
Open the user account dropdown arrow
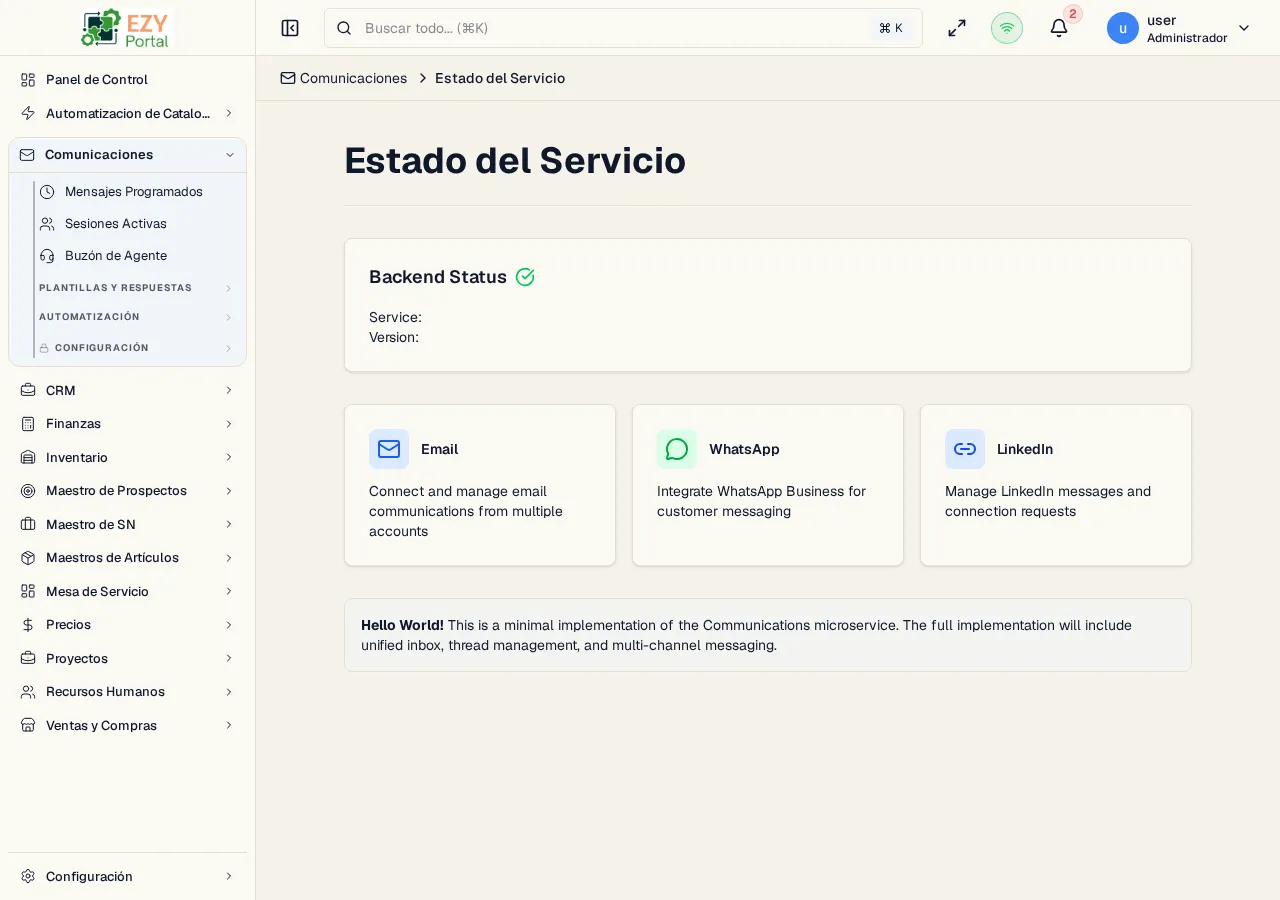[x=1244, y=28]
